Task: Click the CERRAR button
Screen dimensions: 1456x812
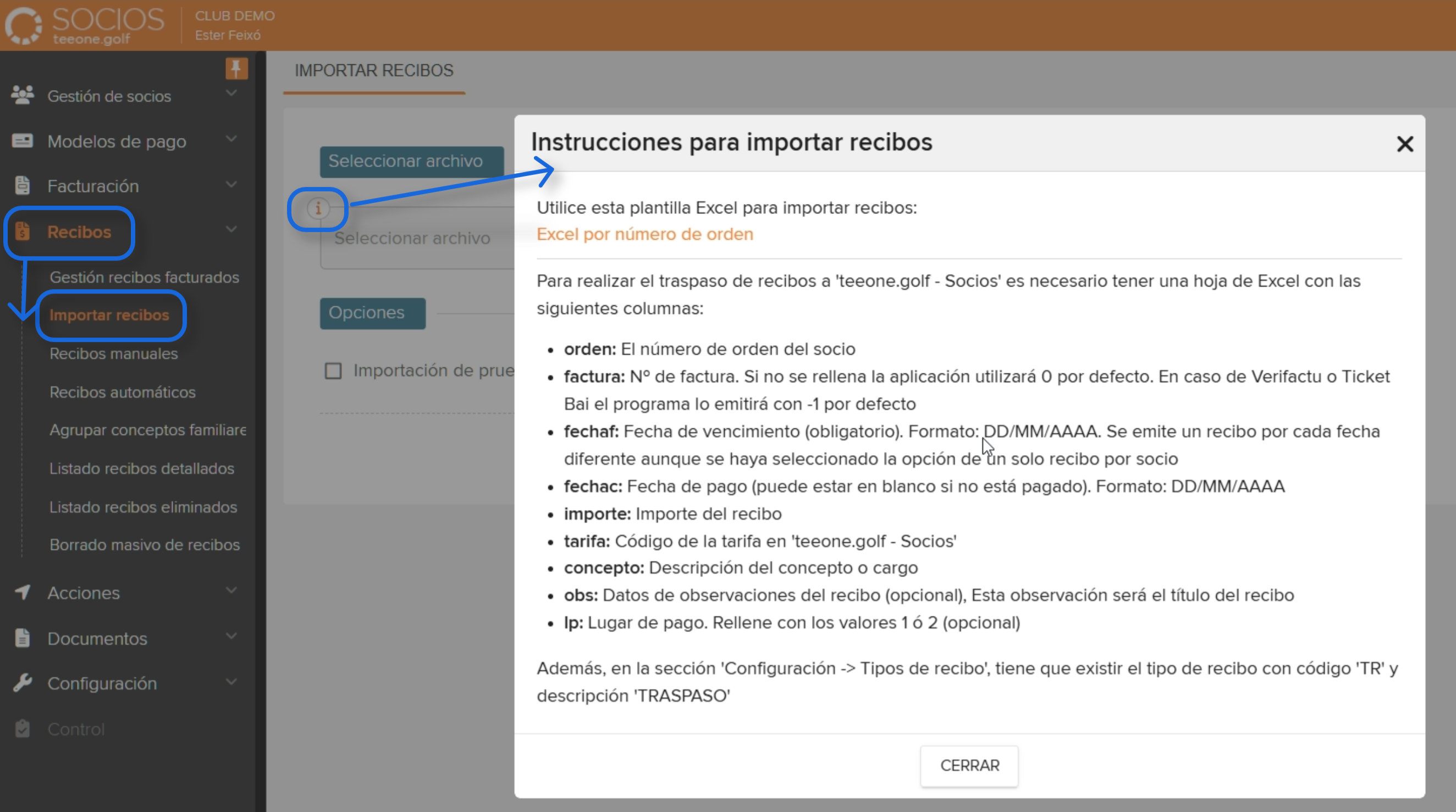Action: click(x=969, y=766)
